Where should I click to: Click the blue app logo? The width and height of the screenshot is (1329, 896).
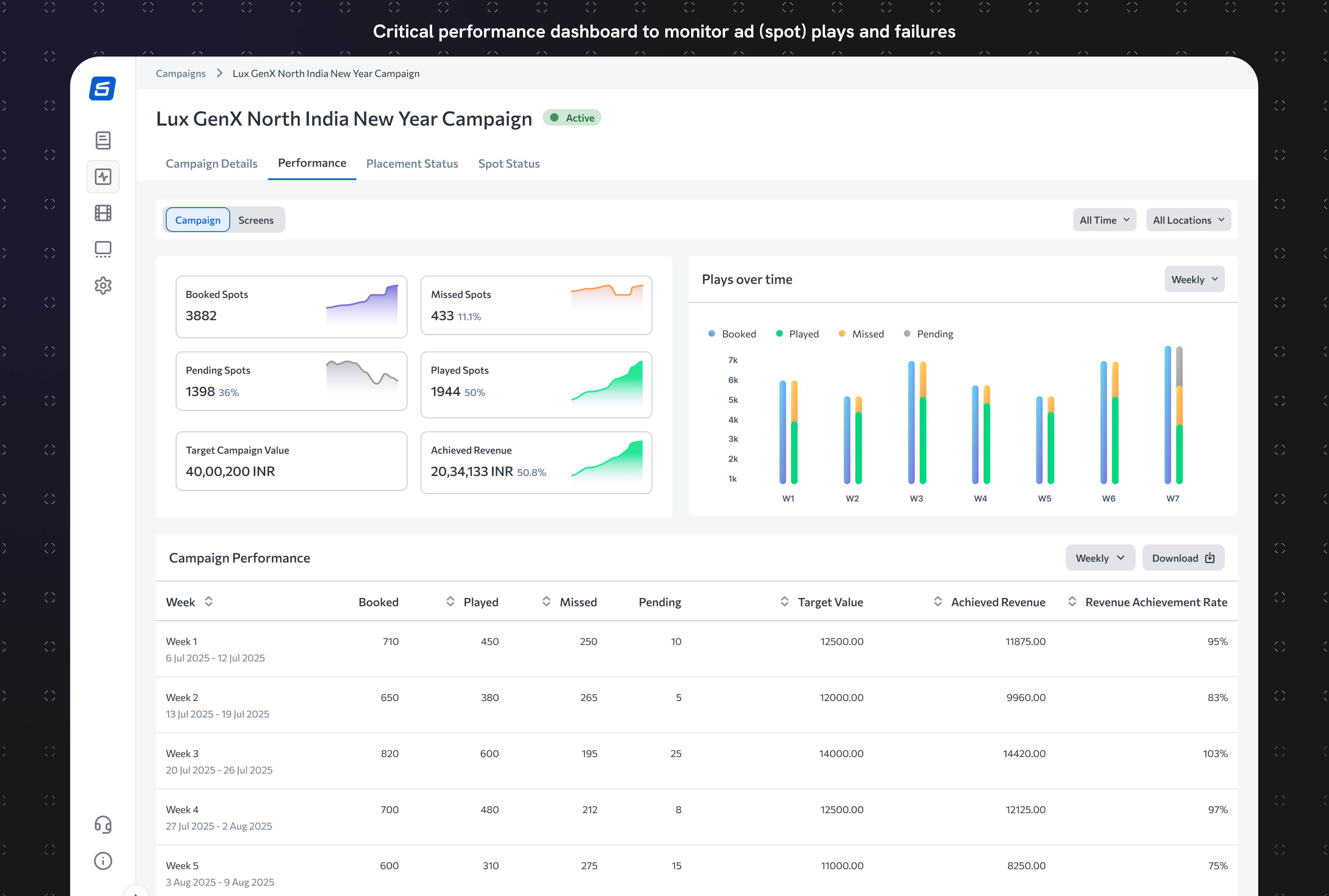pos(103,88)
